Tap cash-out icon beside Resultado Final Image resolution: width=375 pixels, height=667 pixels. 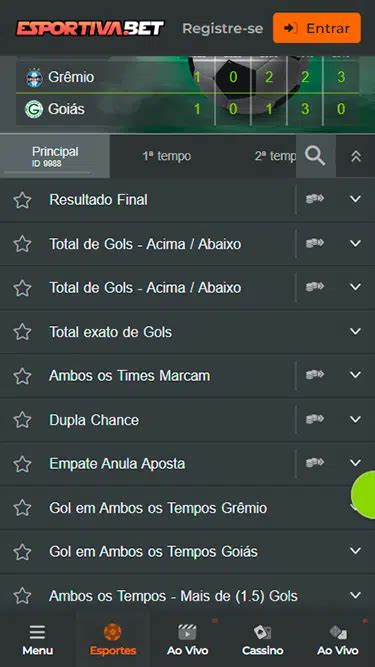coord(315,199)
